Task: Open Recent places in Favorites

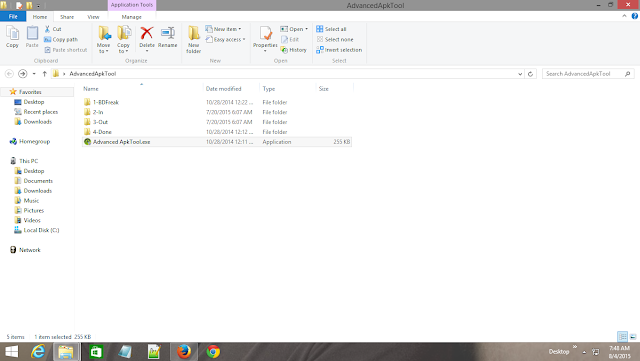Action: (x=40, y=112)
